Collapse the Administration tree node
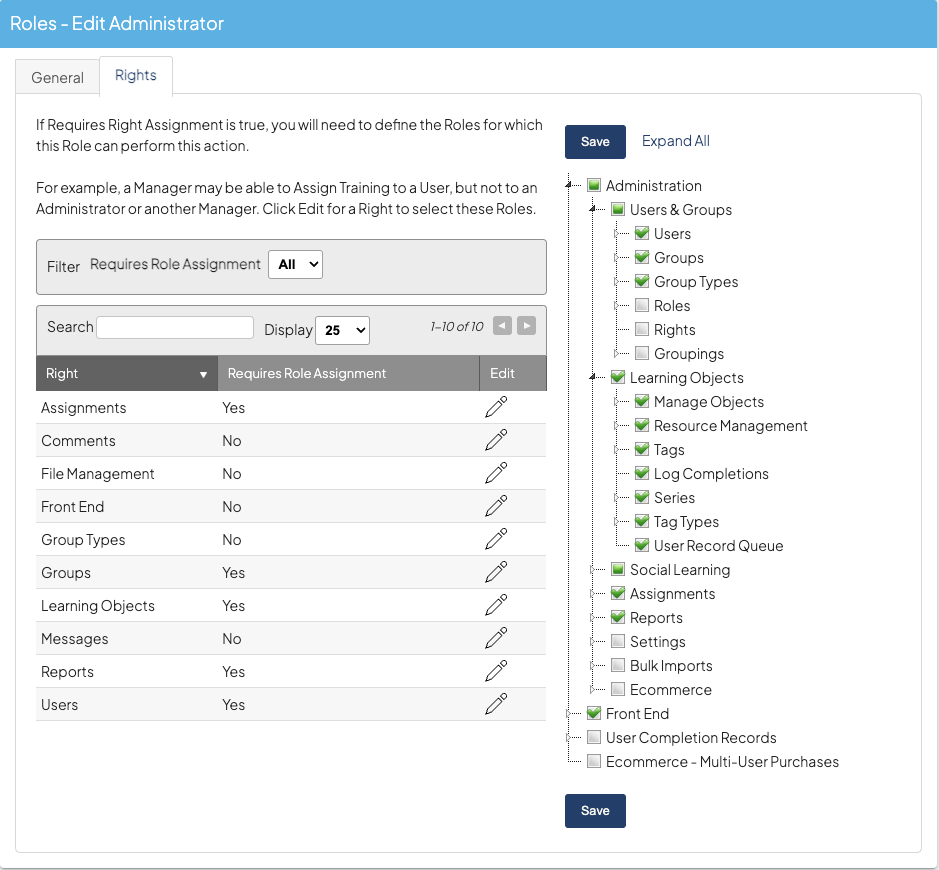Screen dimensions: 939x870 click(x=568, y=186)
